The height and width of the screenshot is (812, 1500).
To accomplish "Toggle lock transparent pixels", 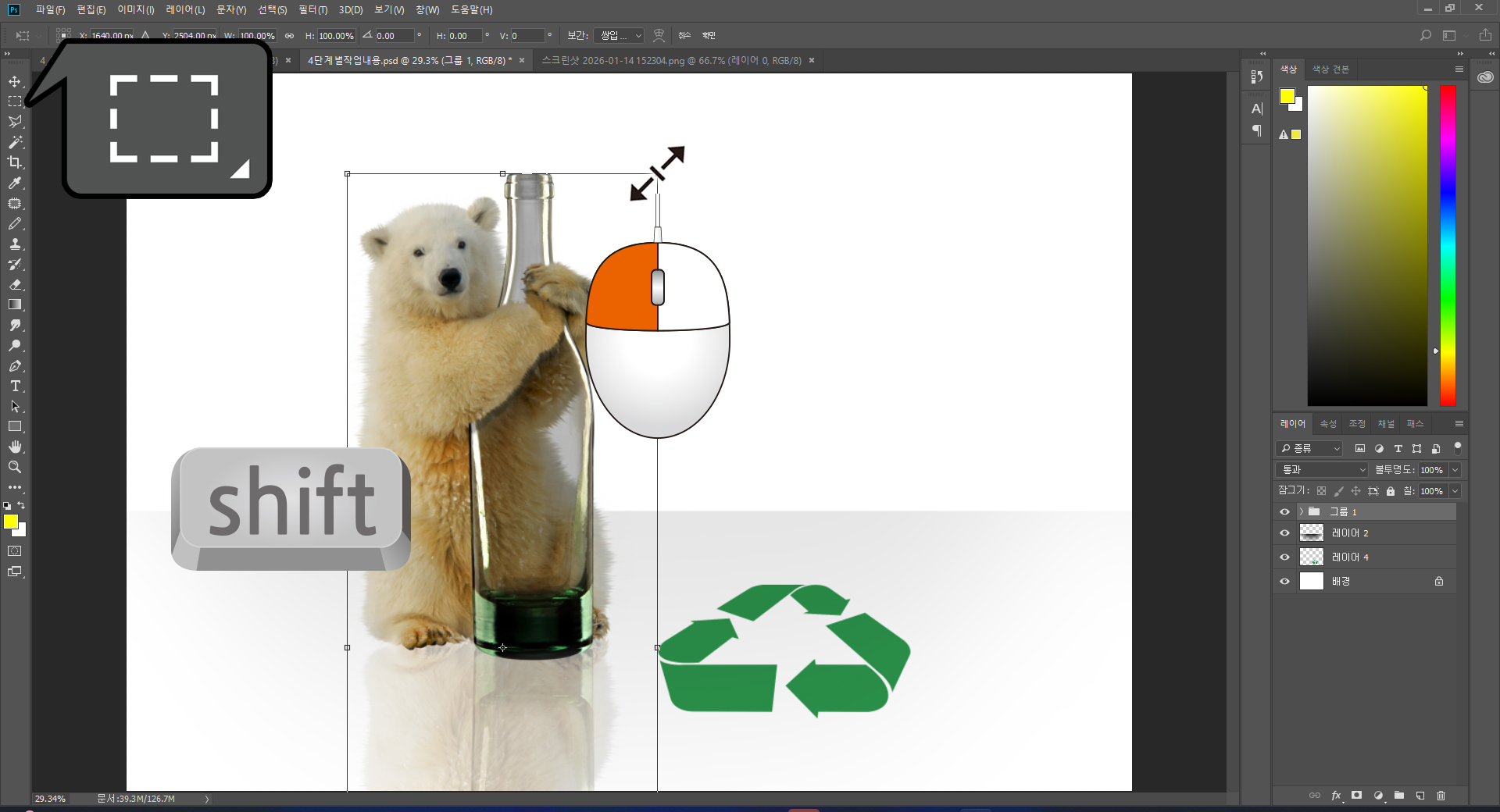I will pyautogui.click(x=1321, y=491).
